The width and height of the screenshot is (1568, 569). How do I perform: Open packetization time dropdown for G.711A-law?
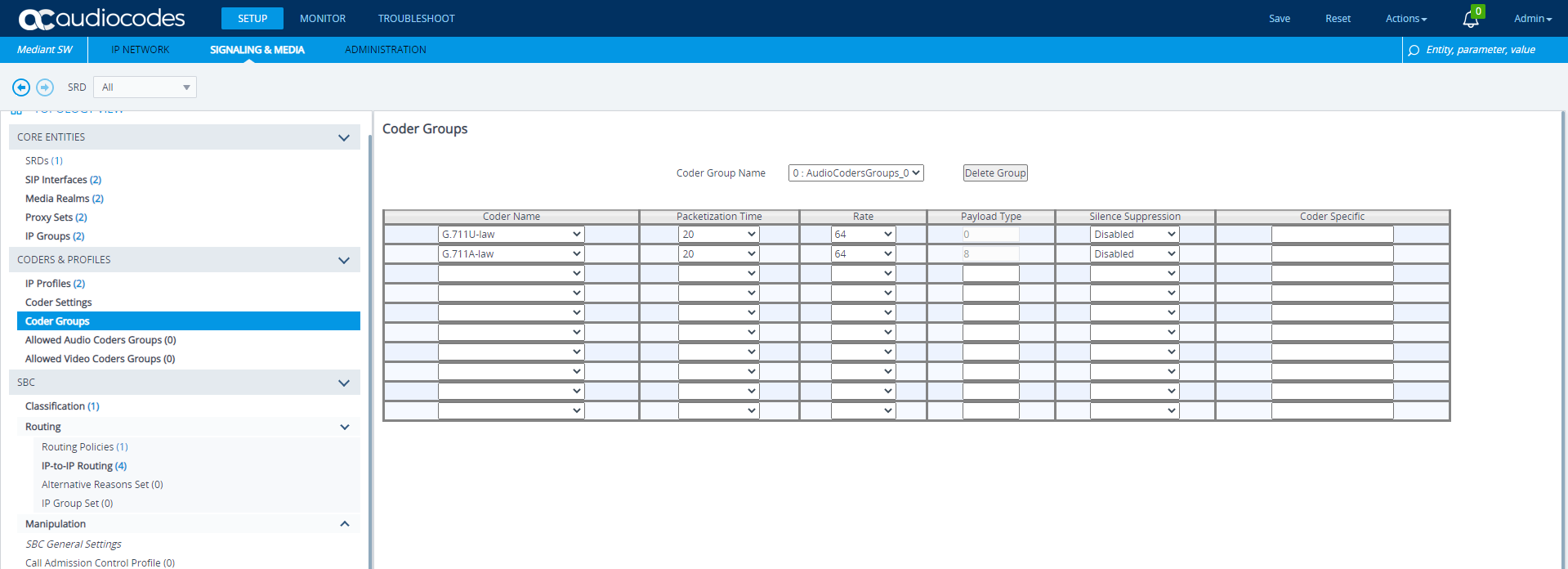718,254
